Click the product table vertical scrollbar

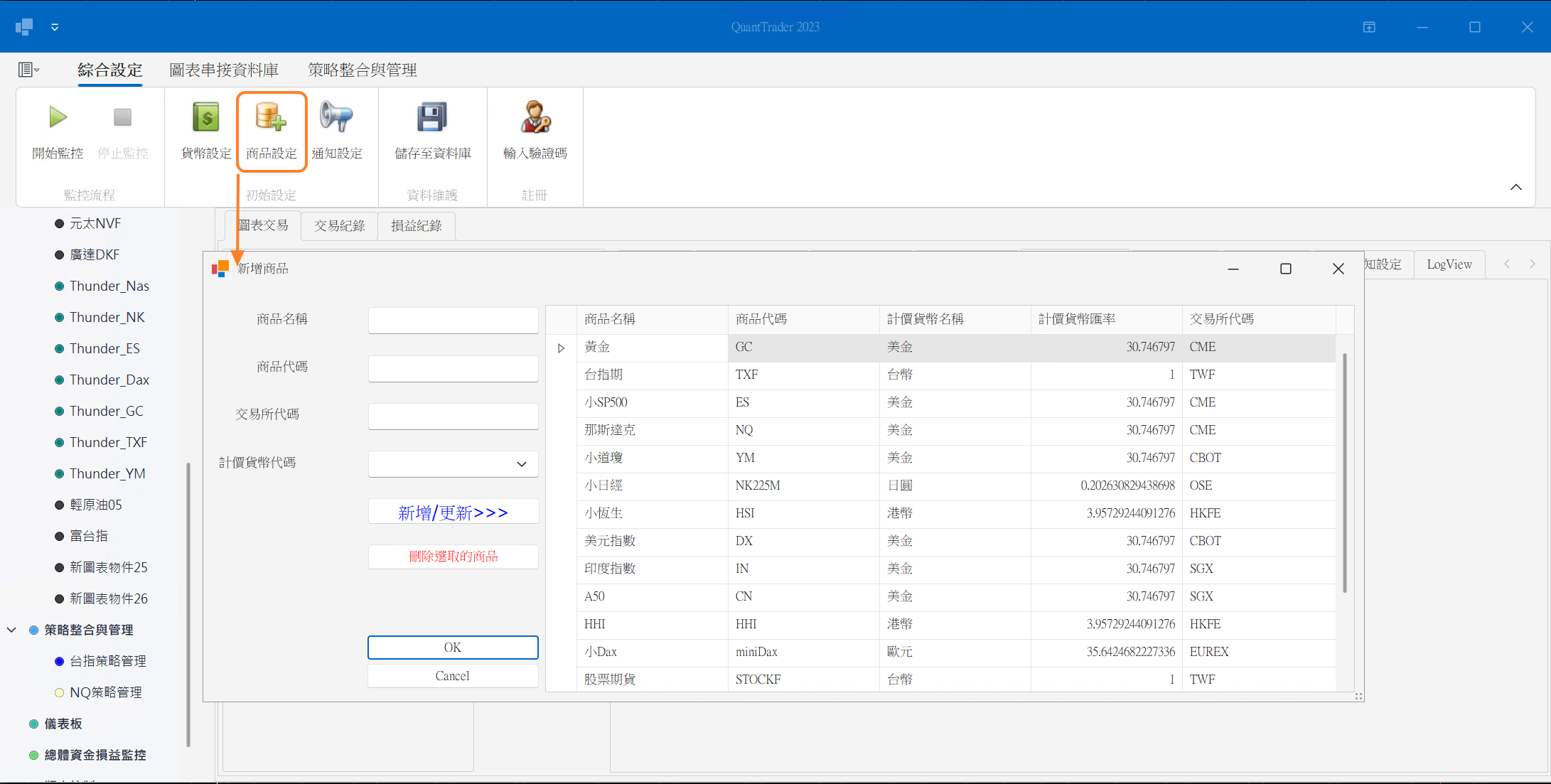tap(1344, 473)
